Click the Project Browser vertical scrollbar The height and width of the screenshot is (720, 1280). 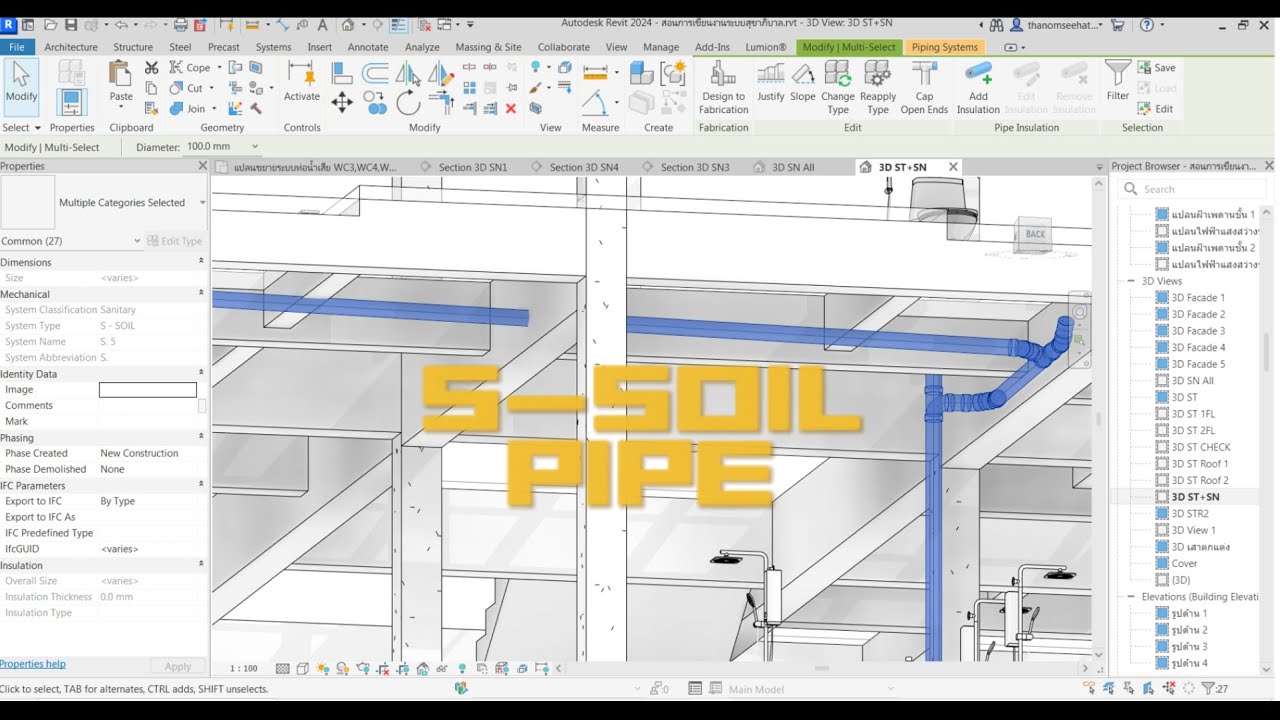1267,352
